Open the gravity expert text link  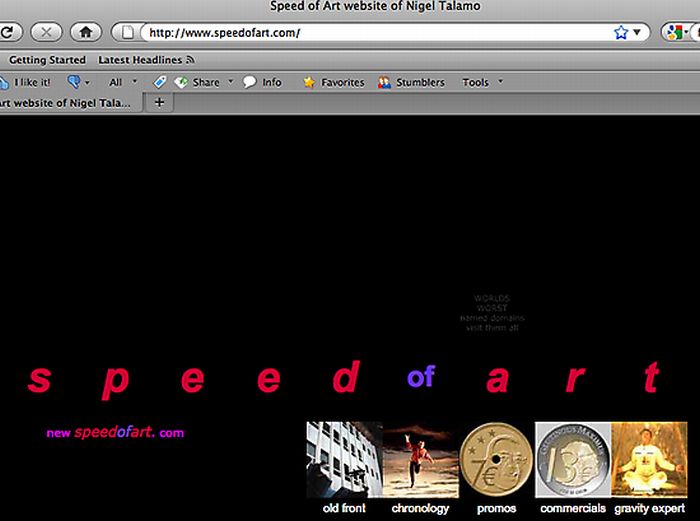650,508
